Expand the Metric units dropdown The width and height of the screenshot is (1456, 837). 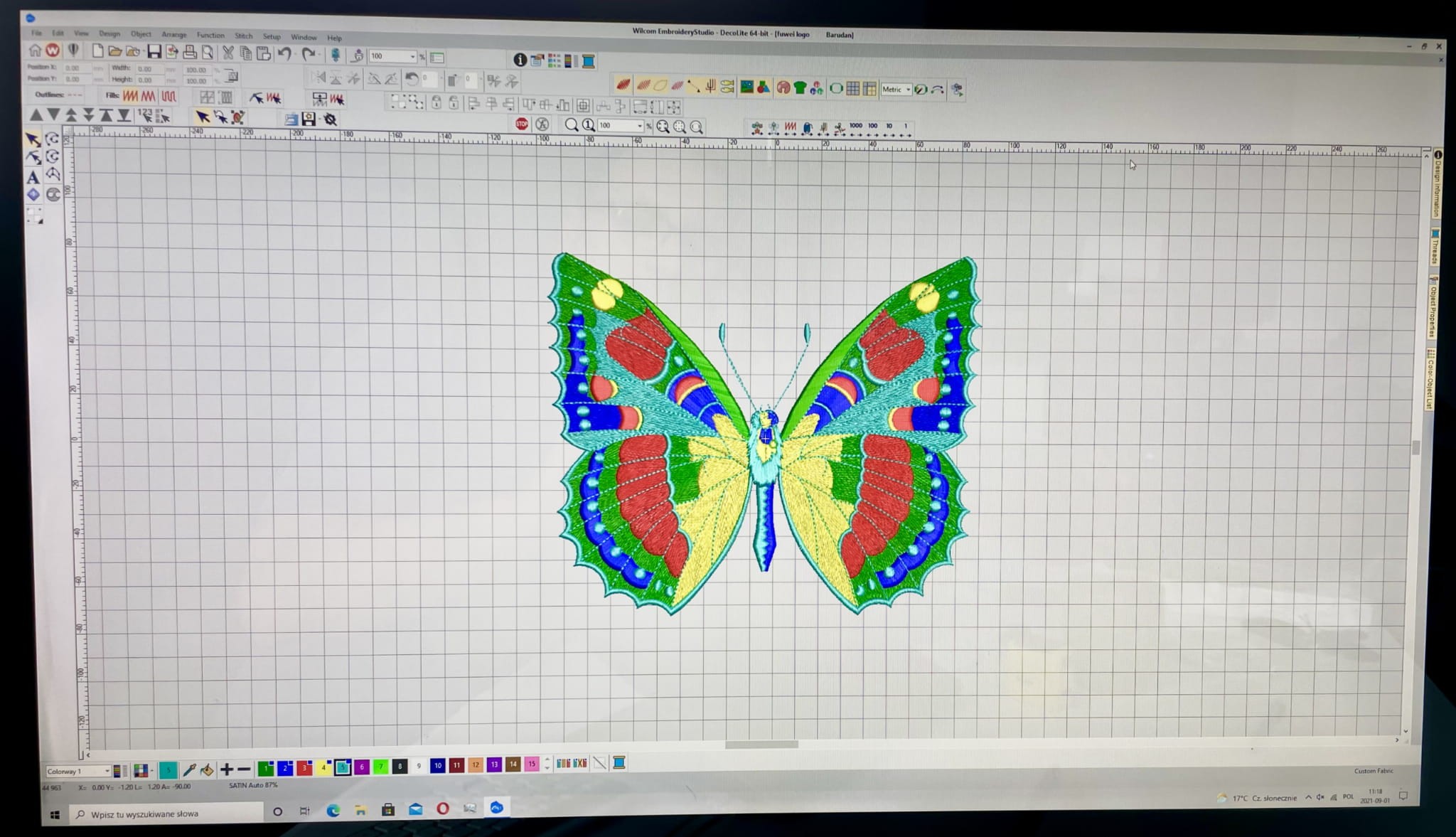(908, 90)
